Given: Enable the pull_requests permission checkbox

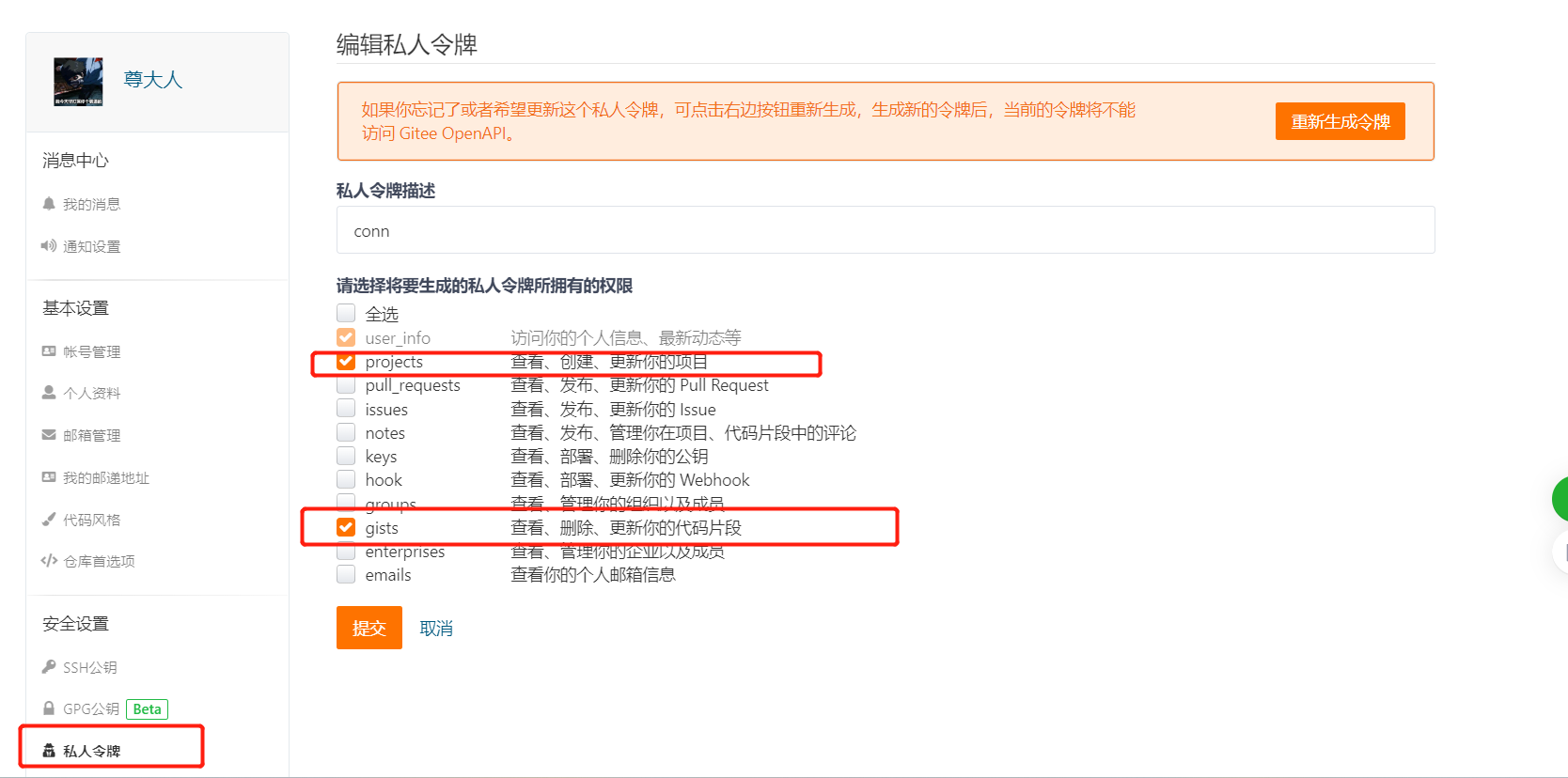Looking at the screenshot, I should tap(346, 385).
